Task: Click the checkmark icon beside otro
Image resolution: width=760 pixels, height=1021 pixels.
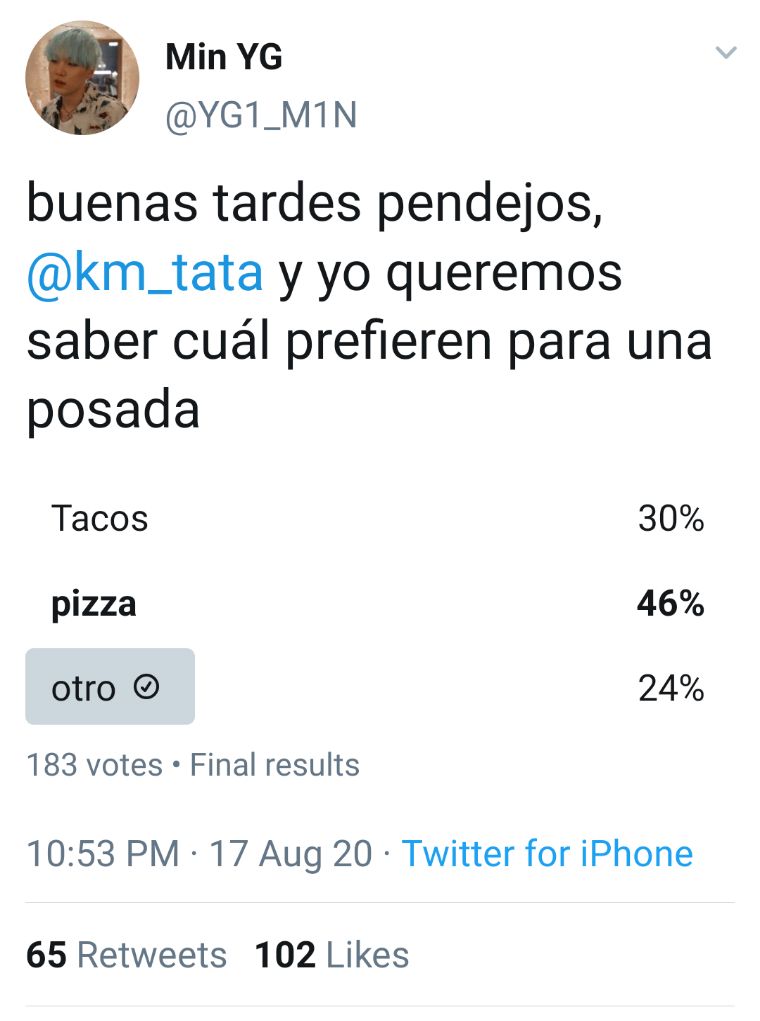Action: pos(147,686)
